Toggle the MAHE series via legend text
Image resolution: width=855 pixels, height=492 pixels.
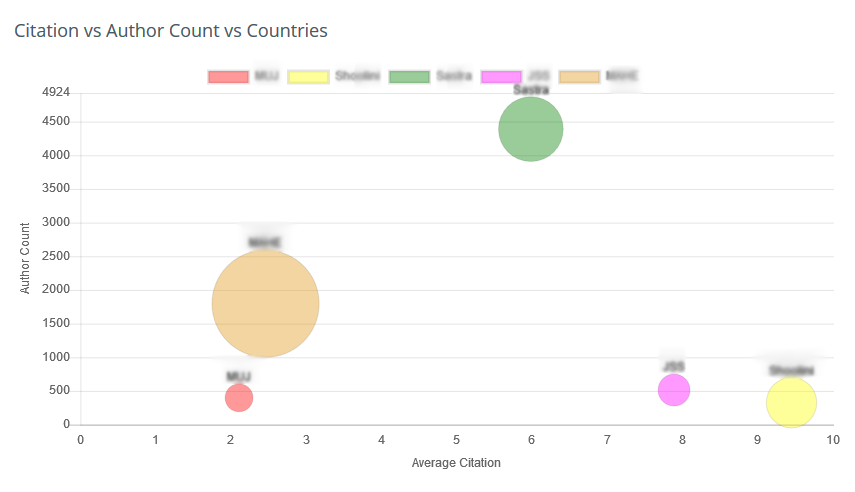point(621,77)
